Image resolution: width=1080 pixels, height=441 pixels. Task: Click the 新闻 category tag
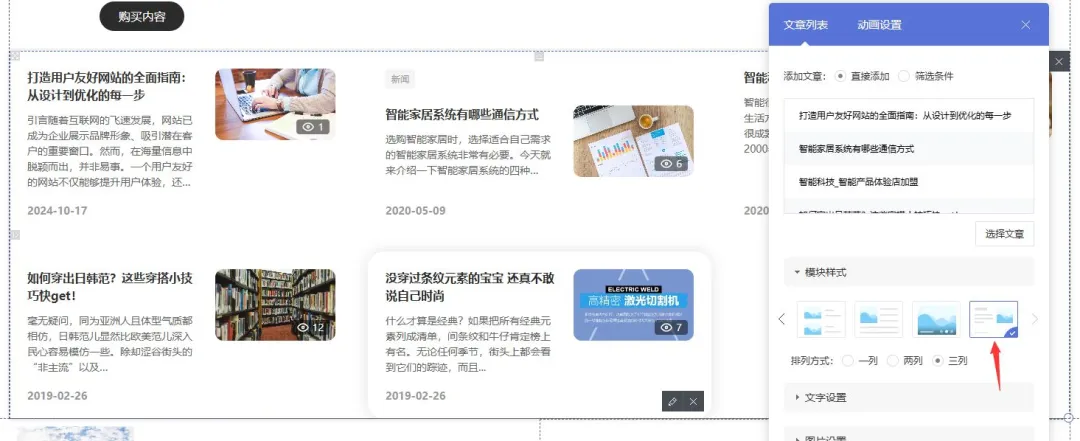(400, 79)
